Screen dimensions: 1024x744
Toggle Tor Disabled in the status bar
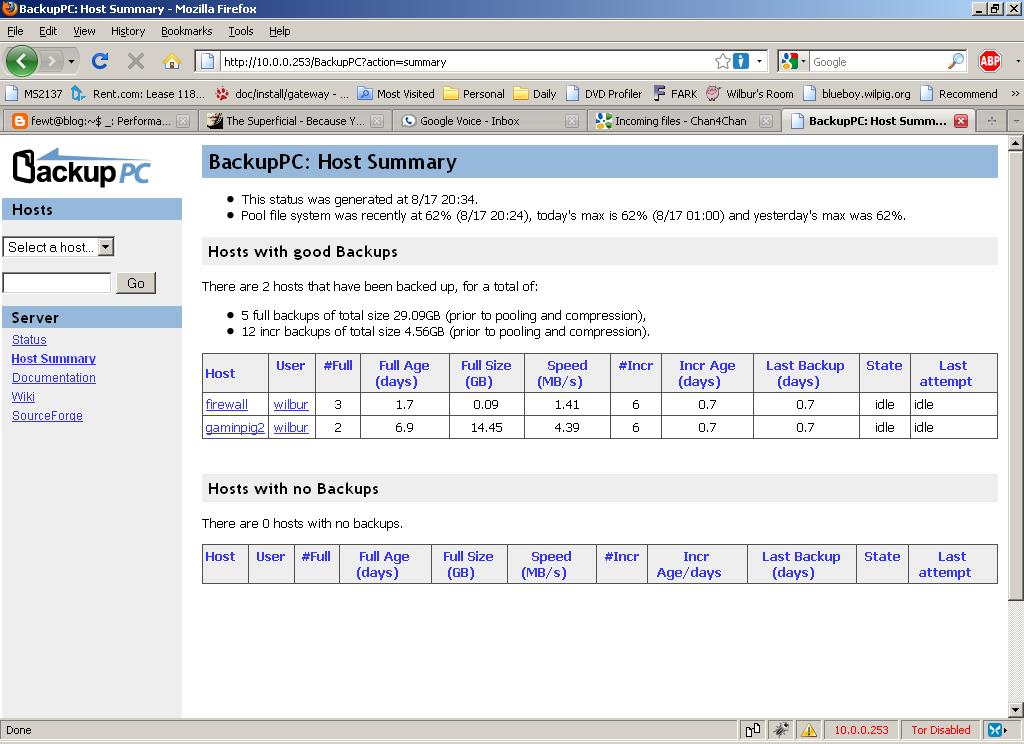940,730
